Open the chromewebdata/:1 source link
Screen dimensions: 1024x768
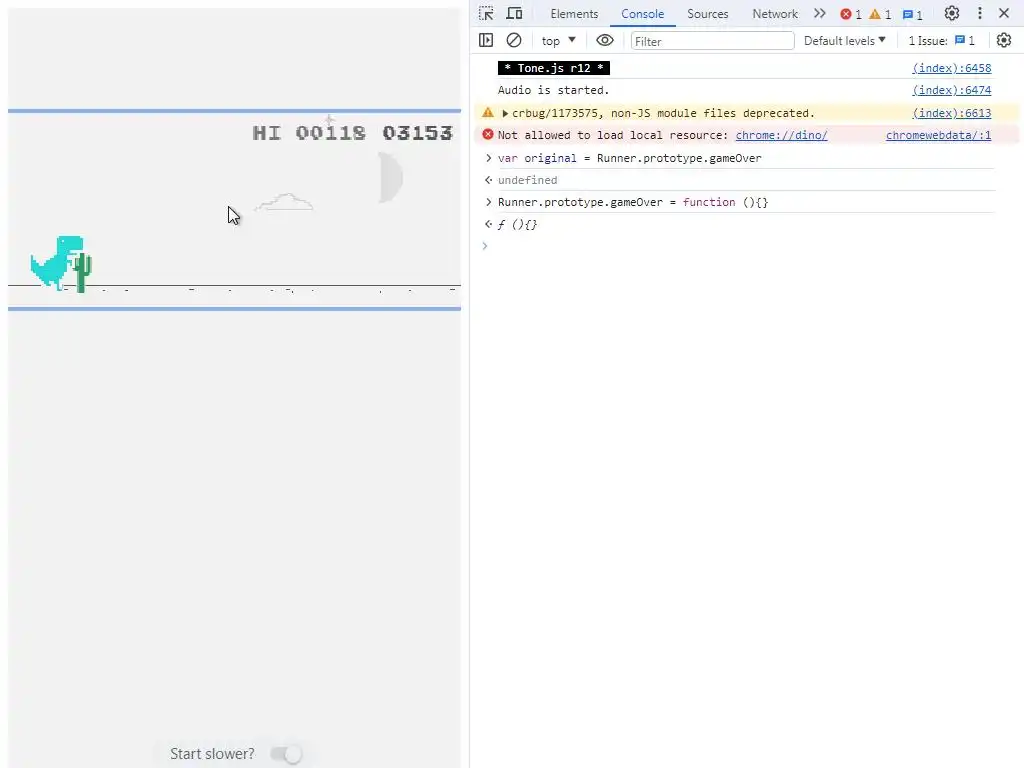click(x=938, y=135)
